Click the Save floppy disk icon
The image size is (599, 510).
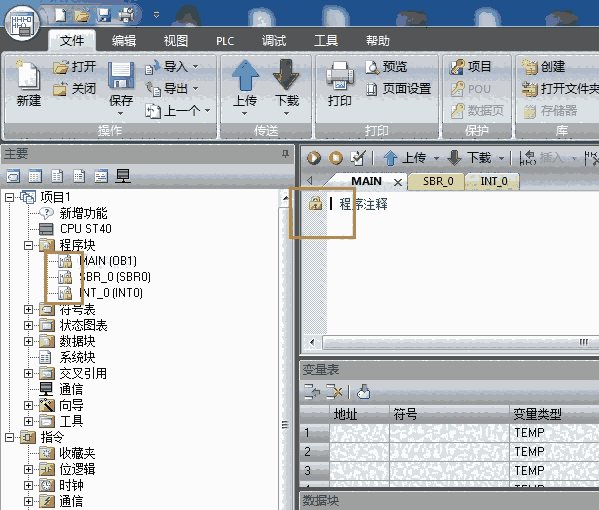pos(121,75)
